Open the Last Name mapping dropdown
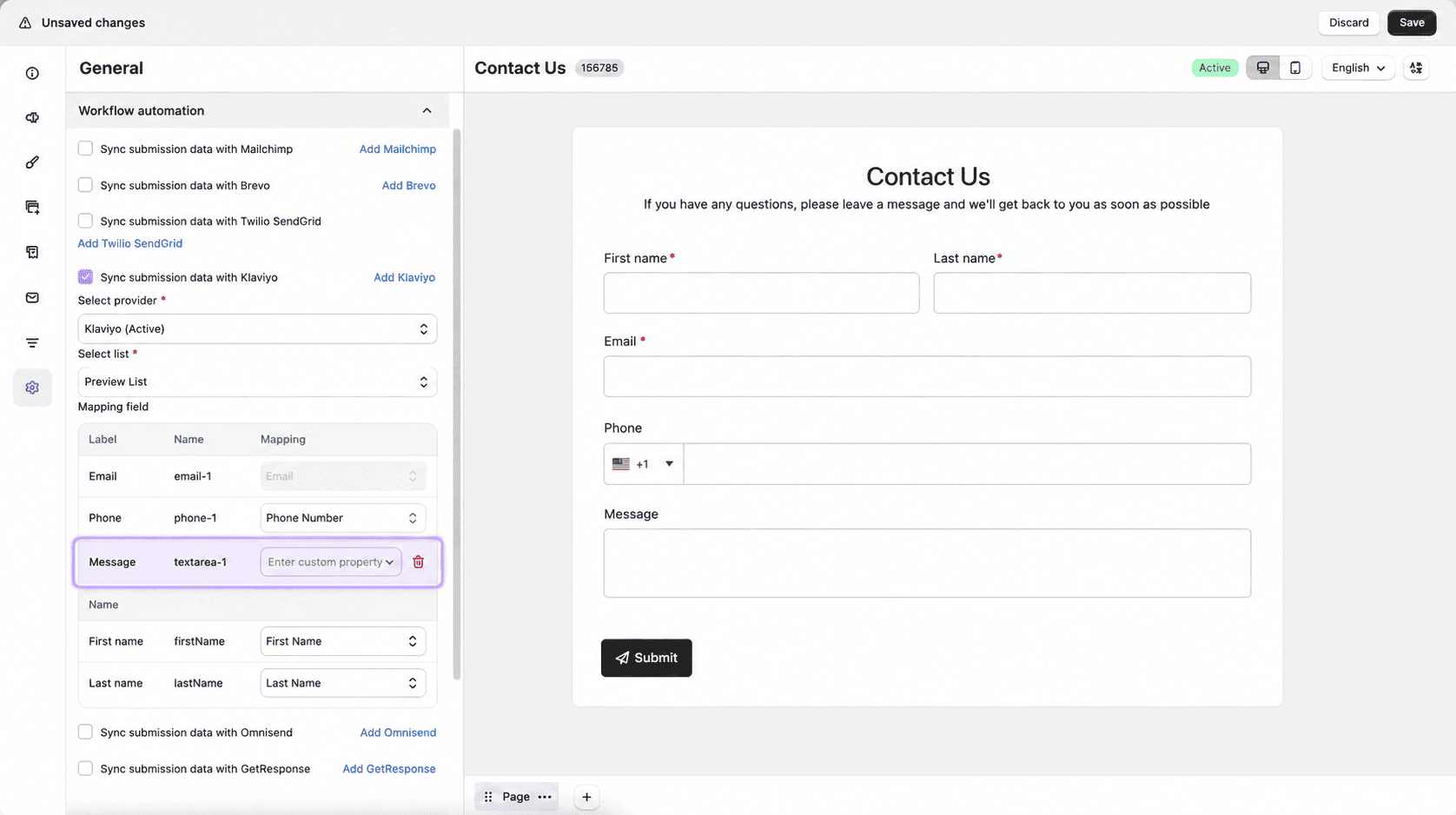This screenshot has height=815, width=1456. point(343,683)
